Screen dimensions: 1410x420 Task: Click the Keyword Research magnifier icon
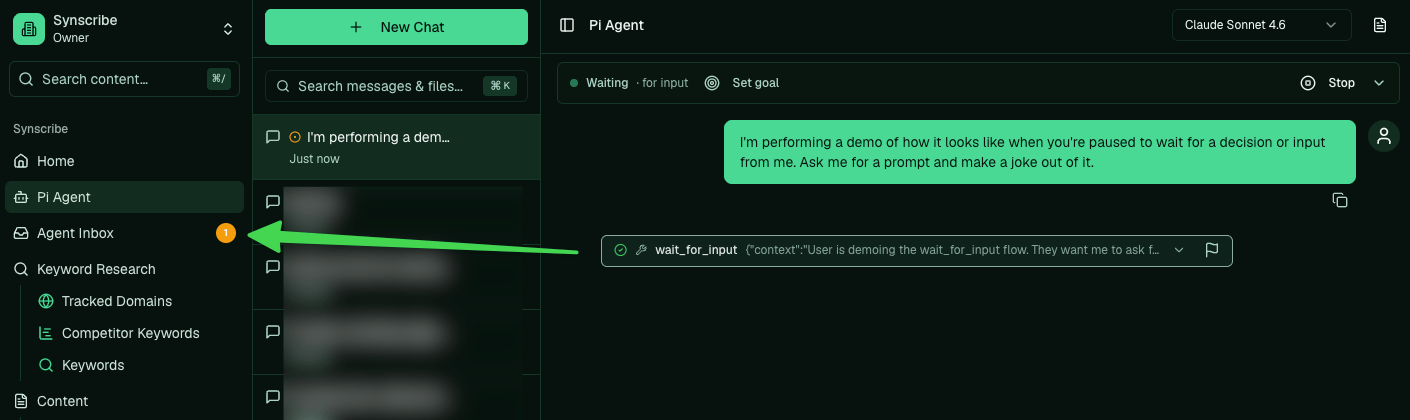(21, 269)
